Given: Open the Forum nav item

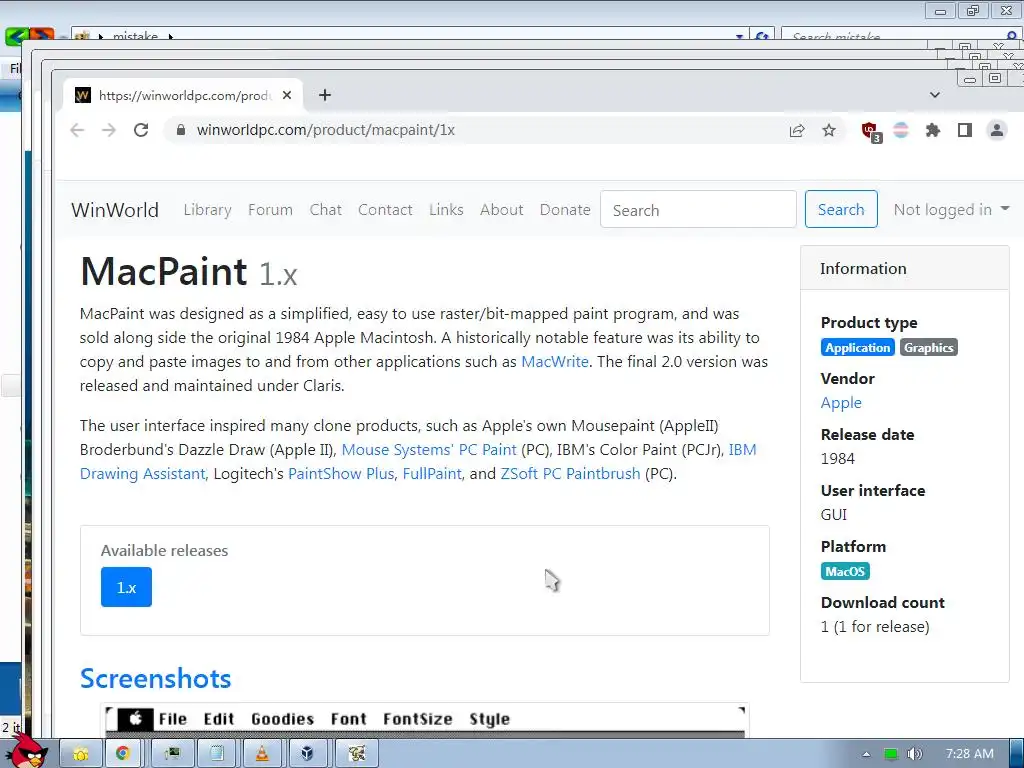Looking at the screenshot, I should tap(270, 210).
